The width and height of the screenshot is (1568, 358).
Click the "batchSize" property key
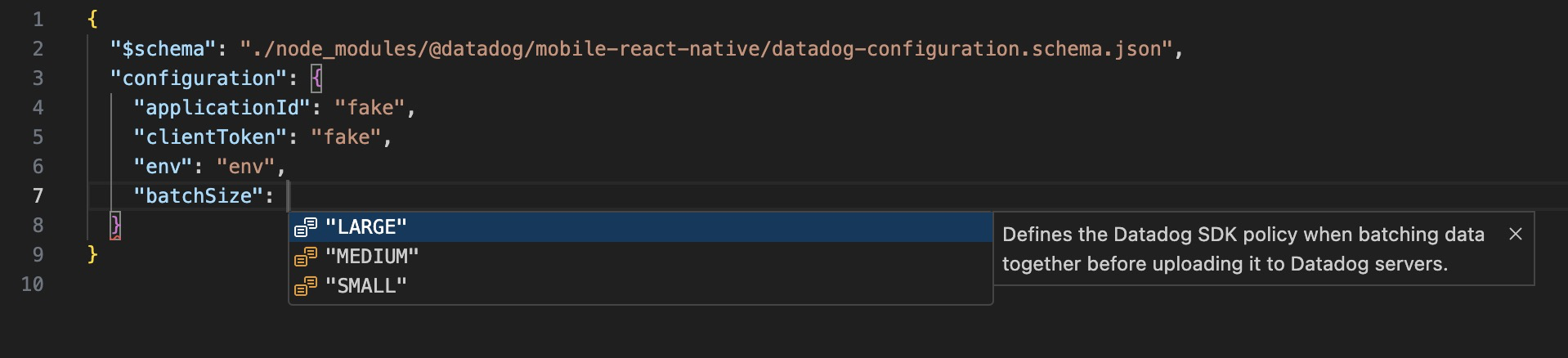[x=198, y=196]
